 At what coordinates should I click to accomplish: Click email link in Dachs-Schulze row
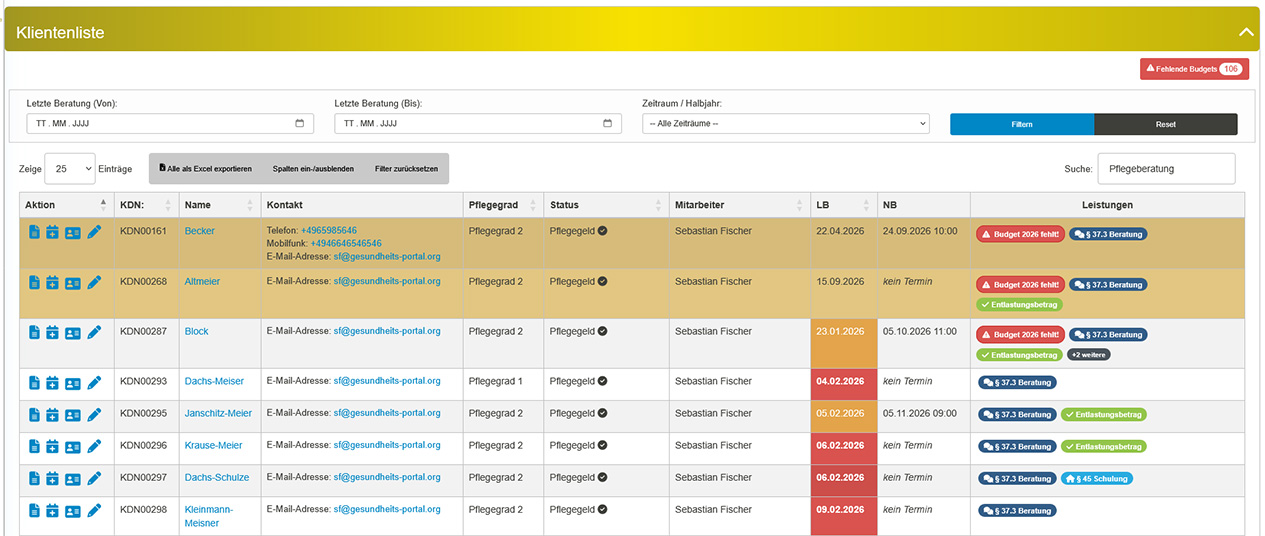point(387,477)
